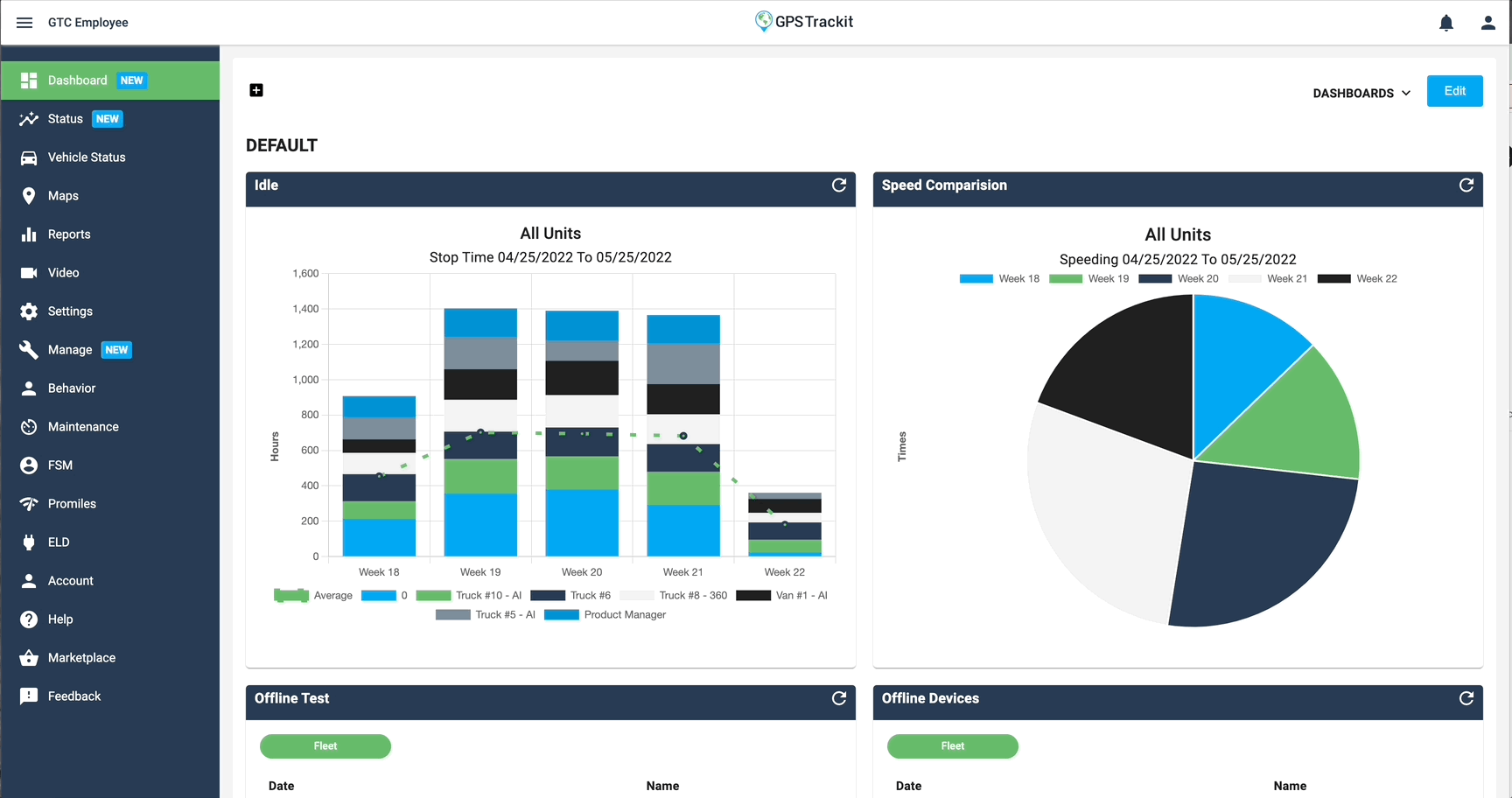Click the Maintenance clock icon
1512x798 pixels.
(x=29, y=427)
